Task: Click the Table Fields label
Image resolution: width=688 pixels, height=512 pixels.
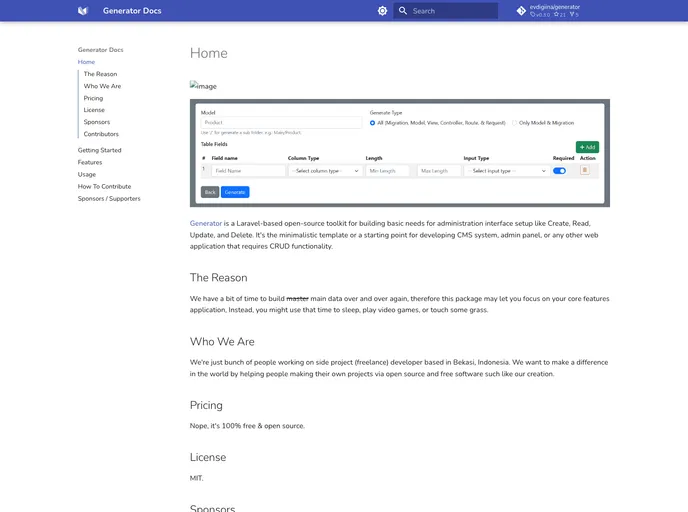Action: (214, 144)
